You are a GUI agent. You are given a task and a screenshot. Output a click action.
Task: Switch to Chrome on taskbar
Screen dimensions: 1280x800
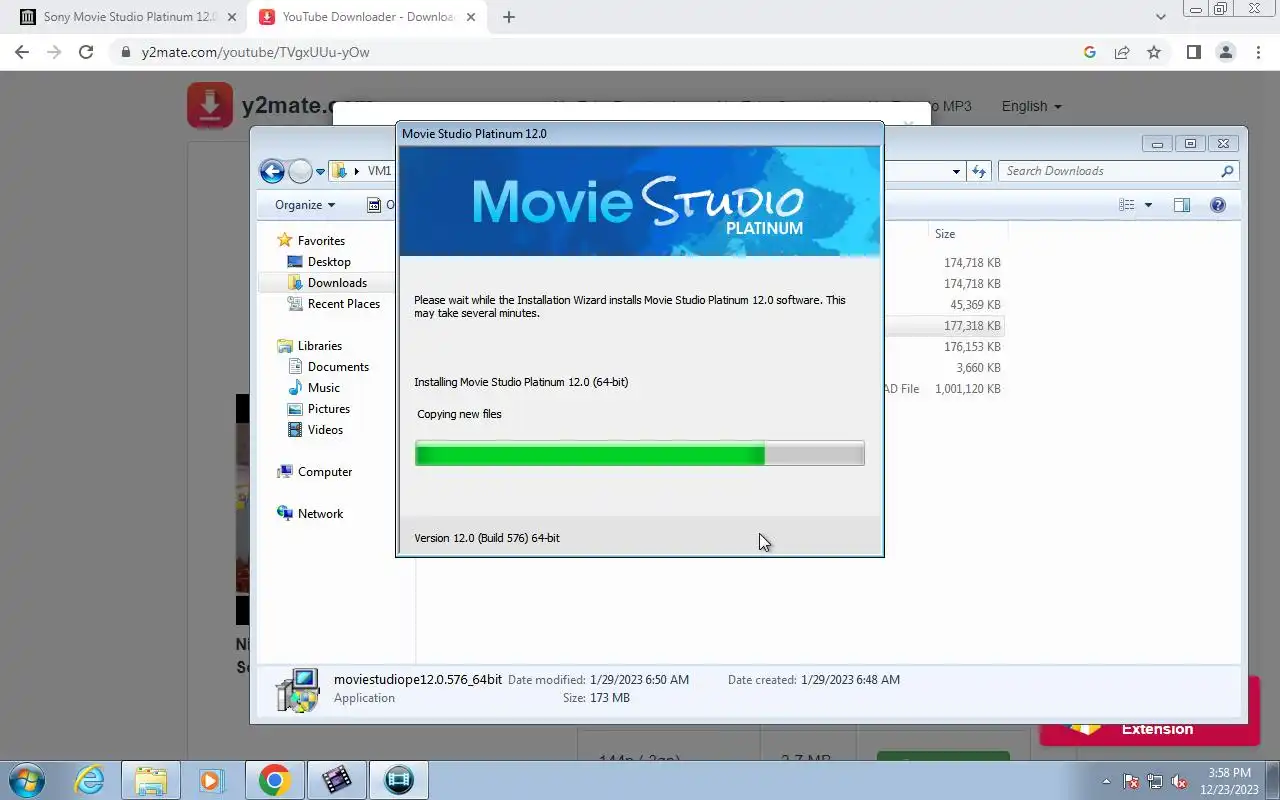pos(274,780)
